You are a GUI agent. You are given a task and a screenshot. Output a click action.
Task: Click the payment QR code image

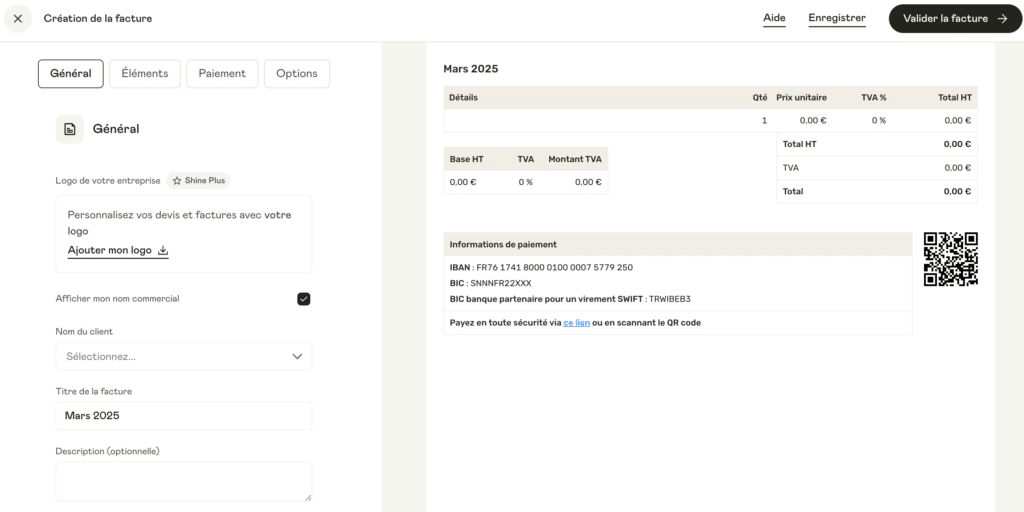tap(950, 259)
